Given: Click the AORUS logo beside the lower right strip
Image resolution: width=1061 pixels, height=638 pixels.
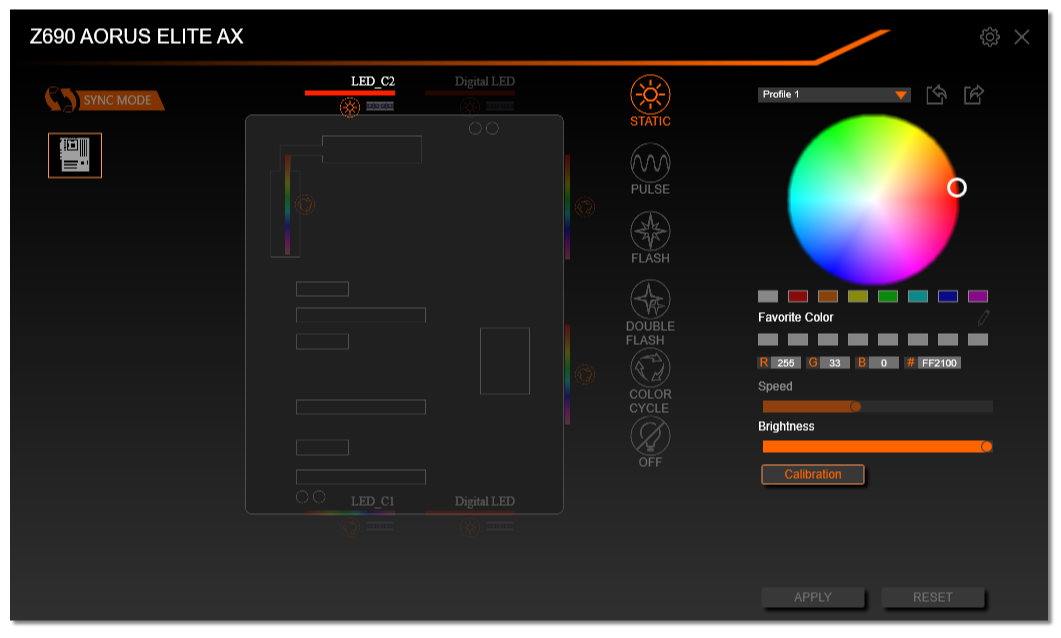Looking at the screenshot, I should [x=585, y=374].
